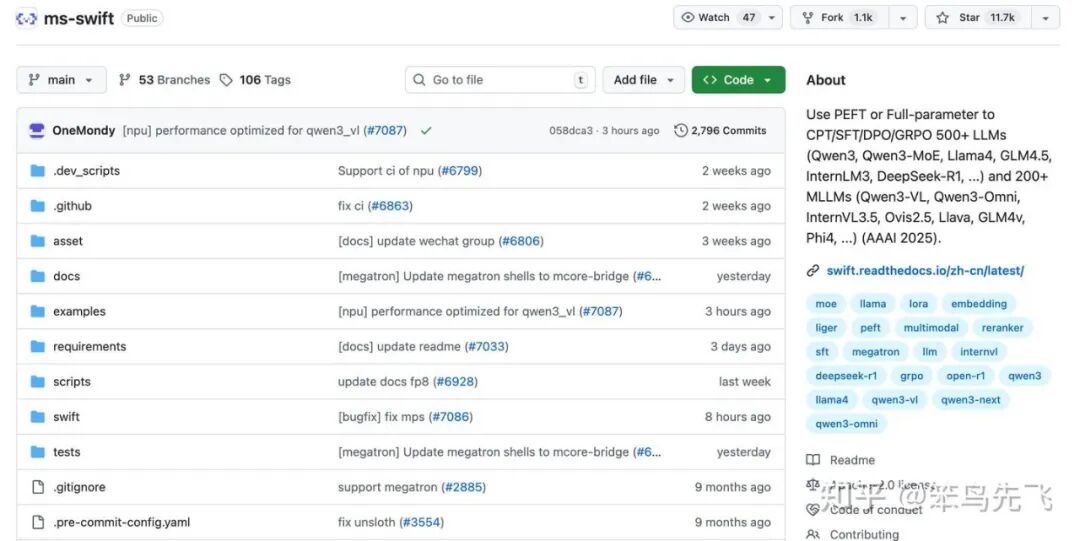Click the Star icon
Image resolution: width=1080 pixels, height=541 pixels.
point(942,18)
